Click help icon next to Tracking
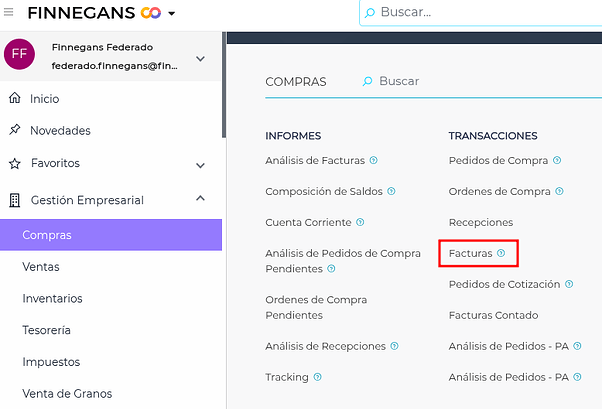The image size is (602, 409). [318, 377]
